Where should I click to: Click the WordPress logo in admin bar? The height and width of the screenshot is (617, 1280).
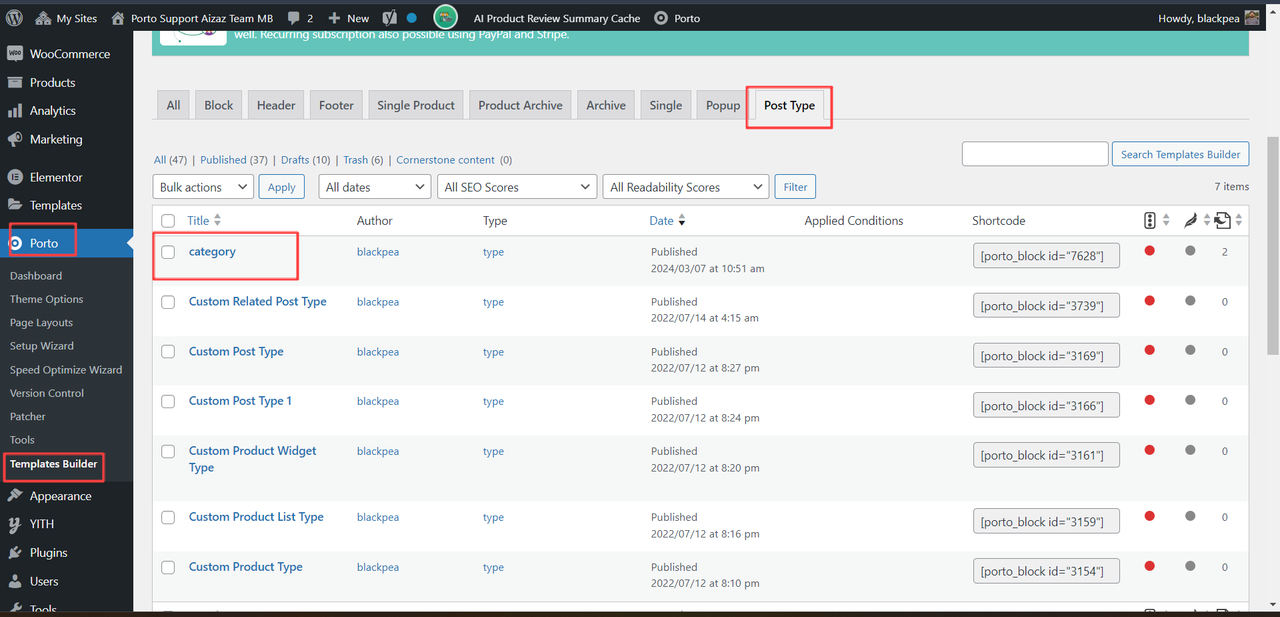click(x=15, y=18)
